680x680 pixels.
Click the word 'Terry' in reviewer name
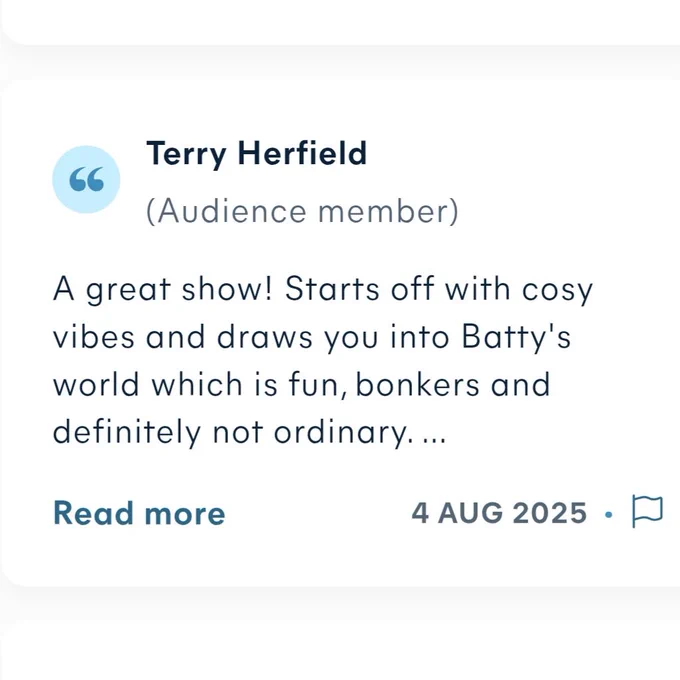(186, 155)
